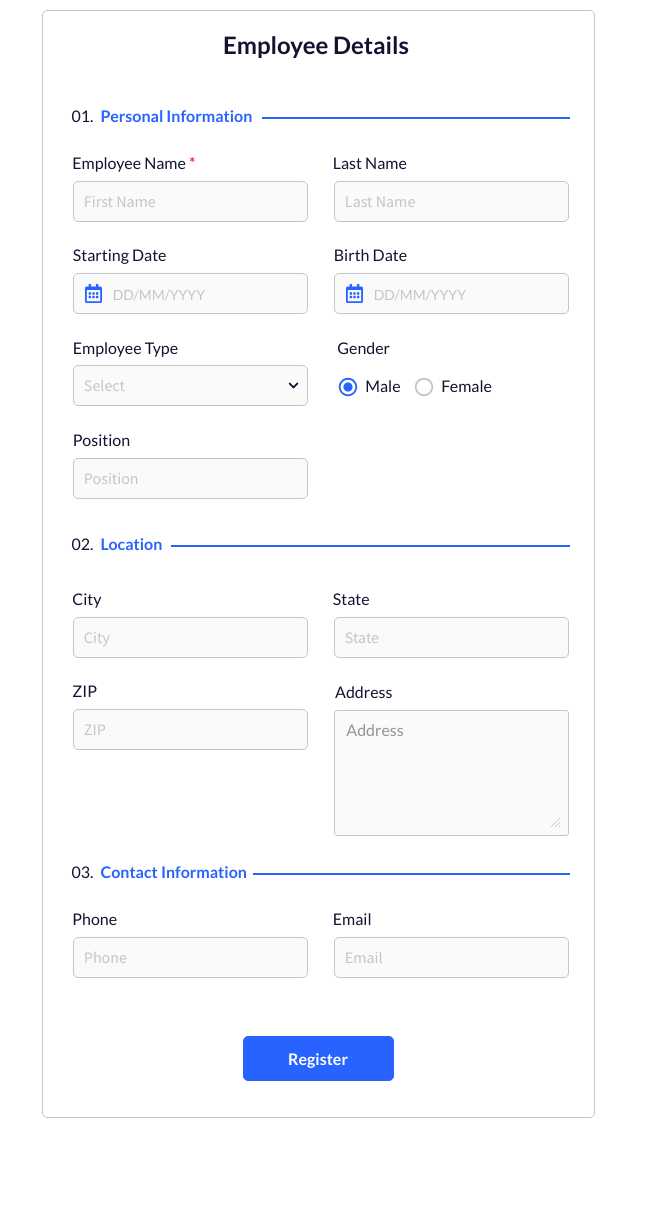The image size is (666, 1217).
Task: Click the Contact Information section heading
Action: coord(173,873)
